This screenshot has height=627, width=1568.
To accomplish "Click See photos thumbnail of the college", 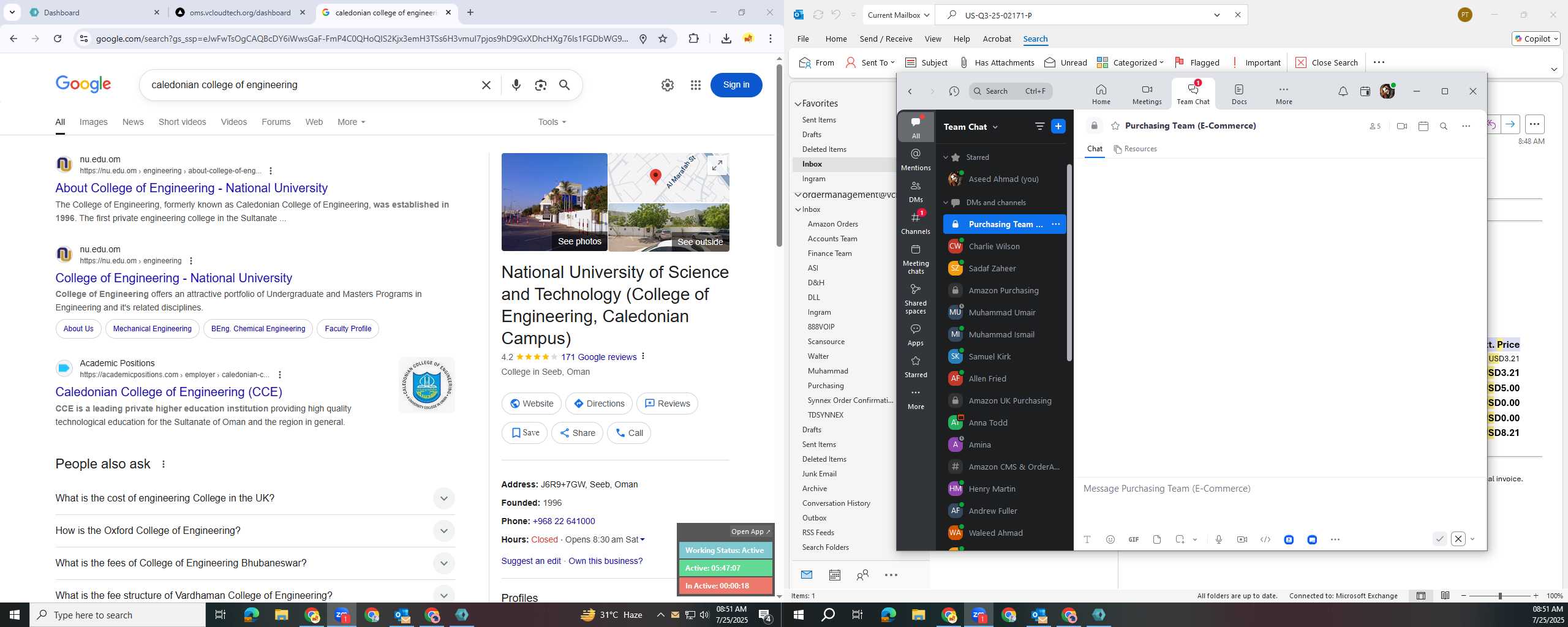I will click(554, 202).
